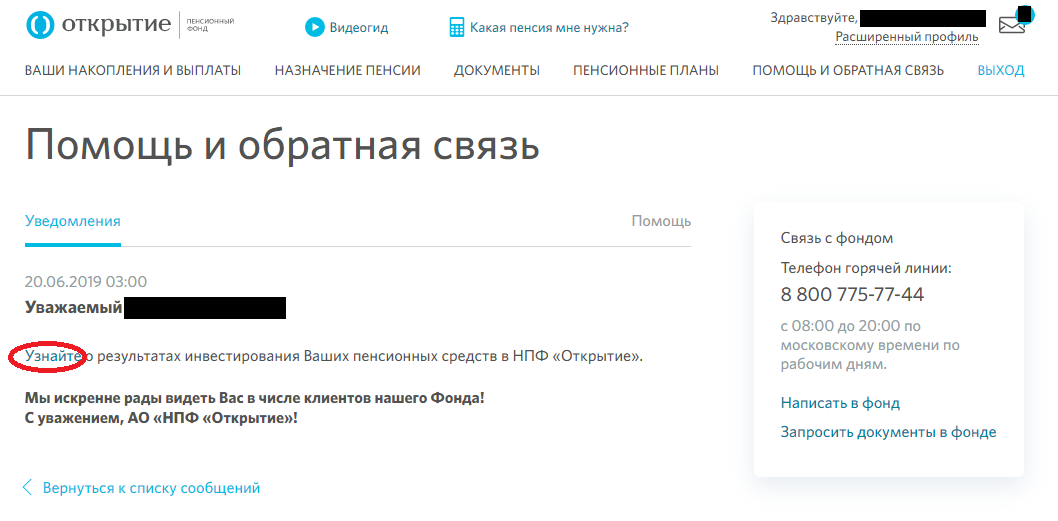Switch to the Уведомления tab

click(x=73, y=221)
